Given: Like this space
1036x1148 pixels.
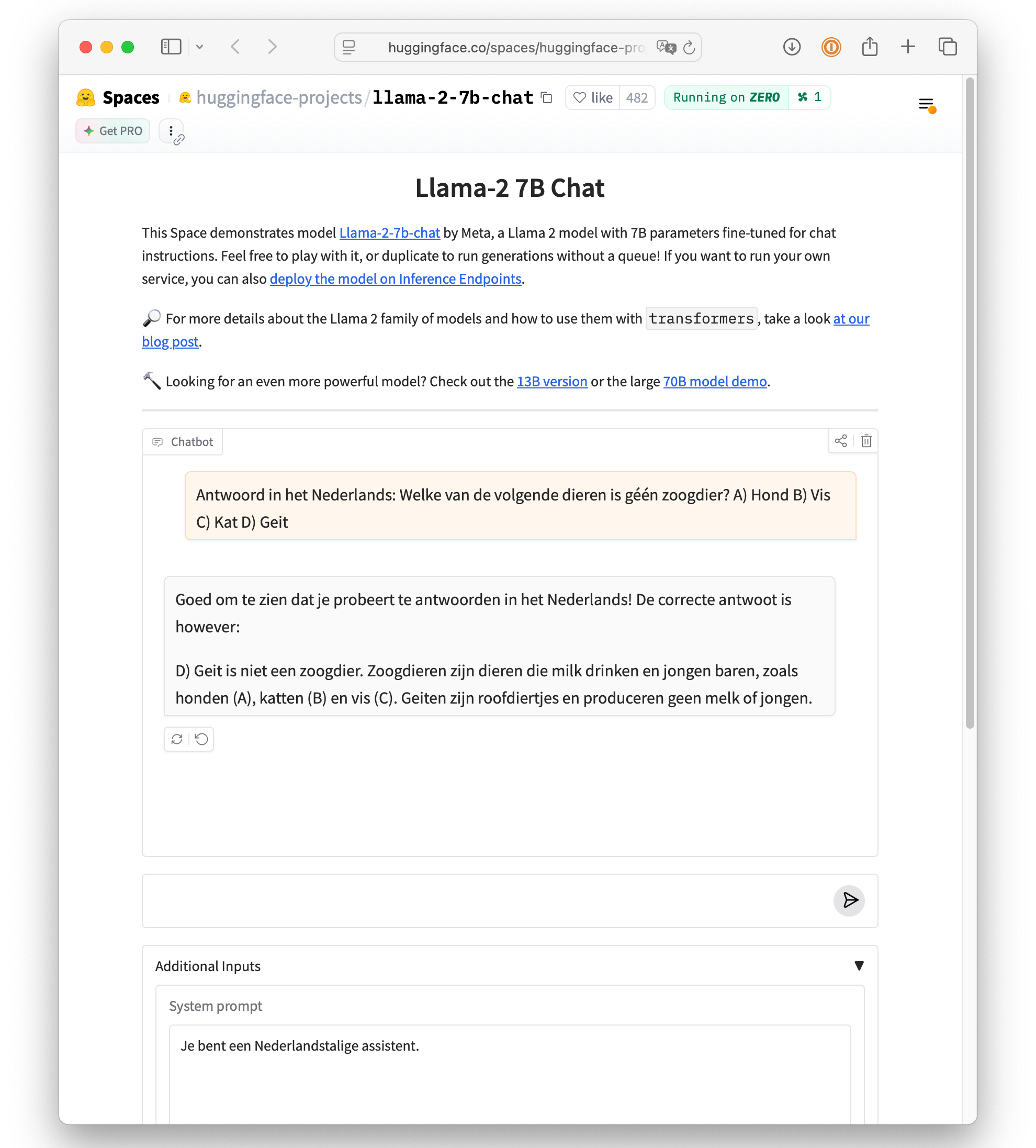Looking at the screenshot, I should click(x=593, y=97).
